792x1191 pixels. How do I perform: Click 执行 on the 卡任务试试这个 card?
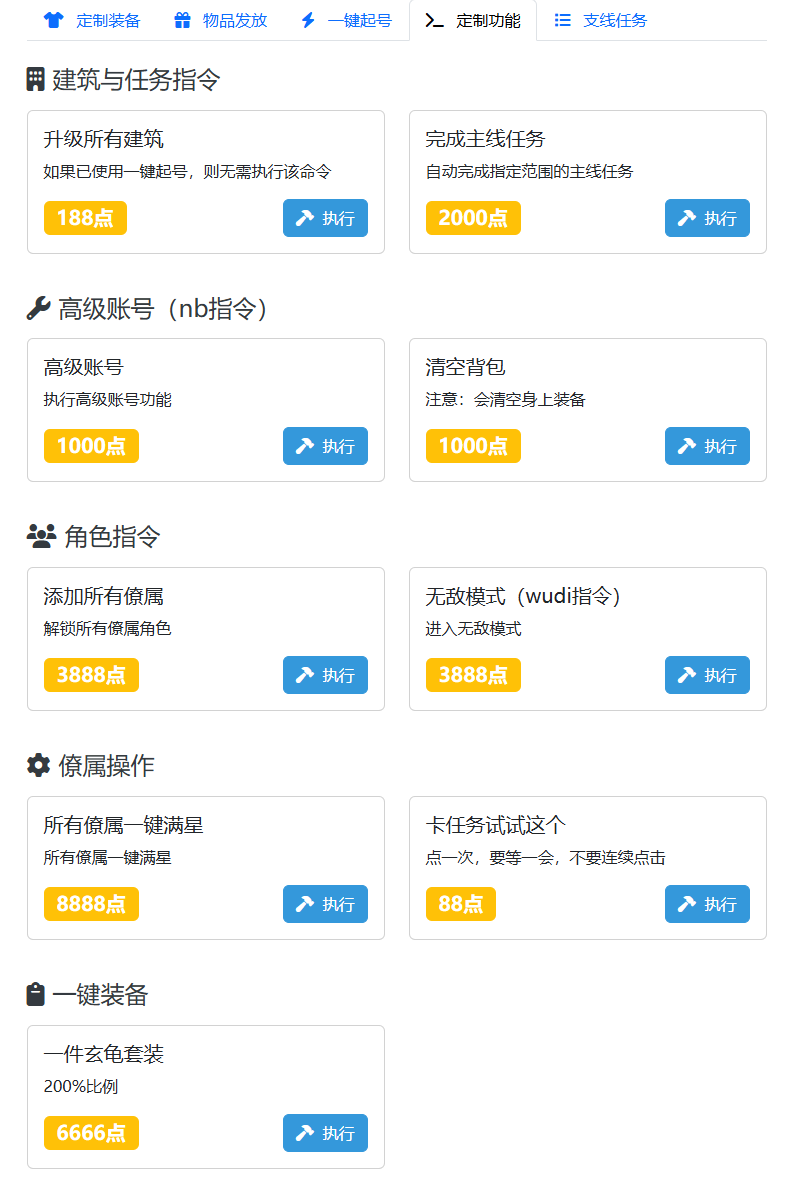point(707,904)
